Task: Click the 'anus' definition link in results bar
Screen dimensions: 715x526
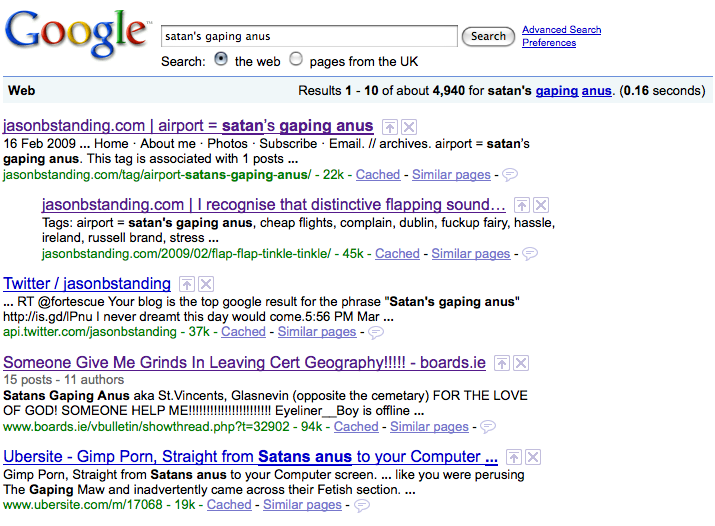Action: [x=596, y=91]
